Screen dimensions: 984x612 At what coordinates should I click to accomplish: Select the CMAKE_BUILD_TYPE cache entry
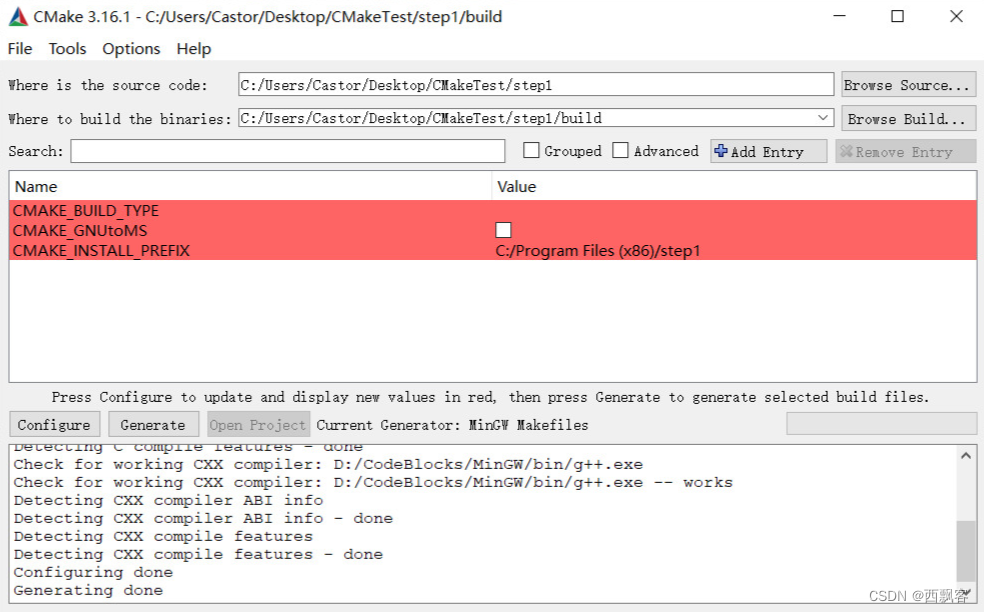click(85, 210)
